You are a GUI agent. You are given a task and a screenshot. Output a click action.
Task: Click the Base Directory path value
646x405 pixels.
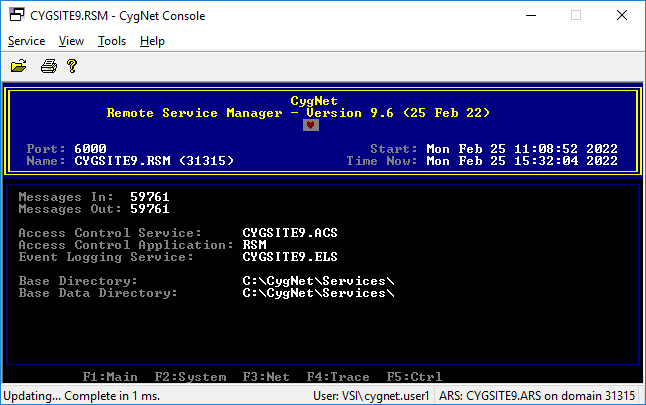(318, 281)
